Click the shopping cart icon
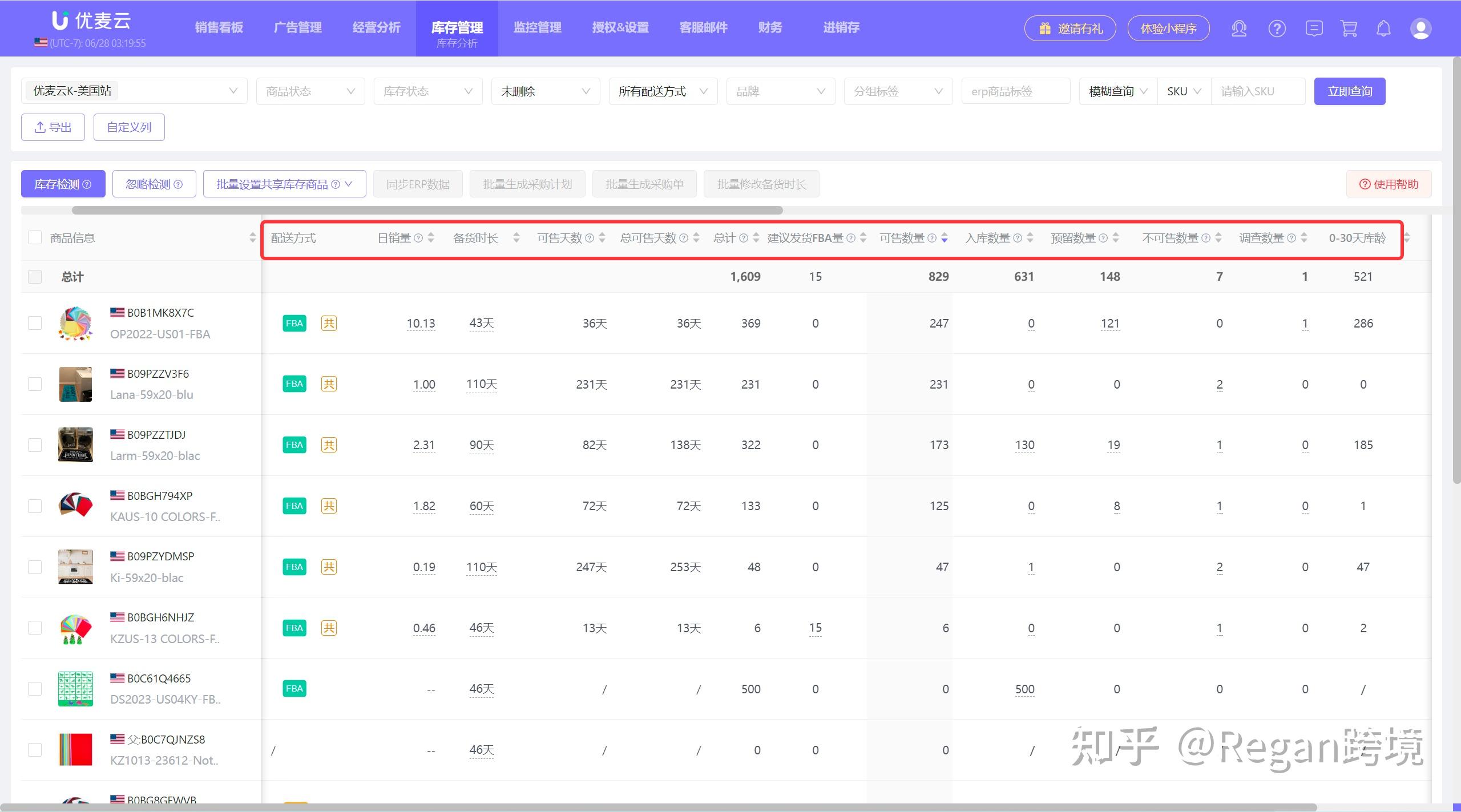This screenshot has height=812, width=1461. 1349,29
